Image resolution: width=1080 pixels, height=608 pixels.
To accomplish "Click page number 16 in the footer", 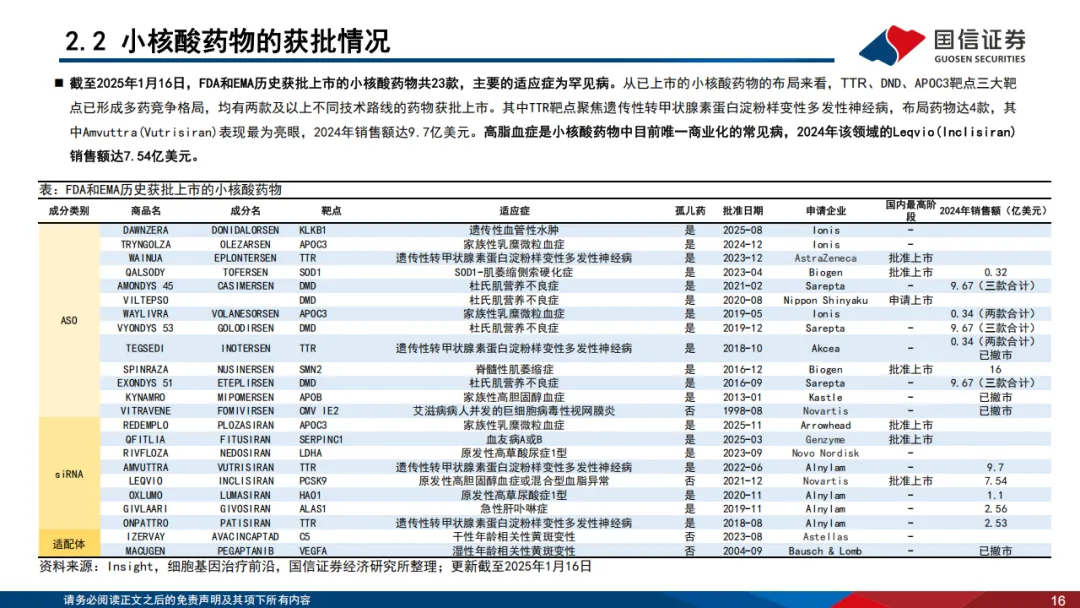I will (x=1058, y=600).
